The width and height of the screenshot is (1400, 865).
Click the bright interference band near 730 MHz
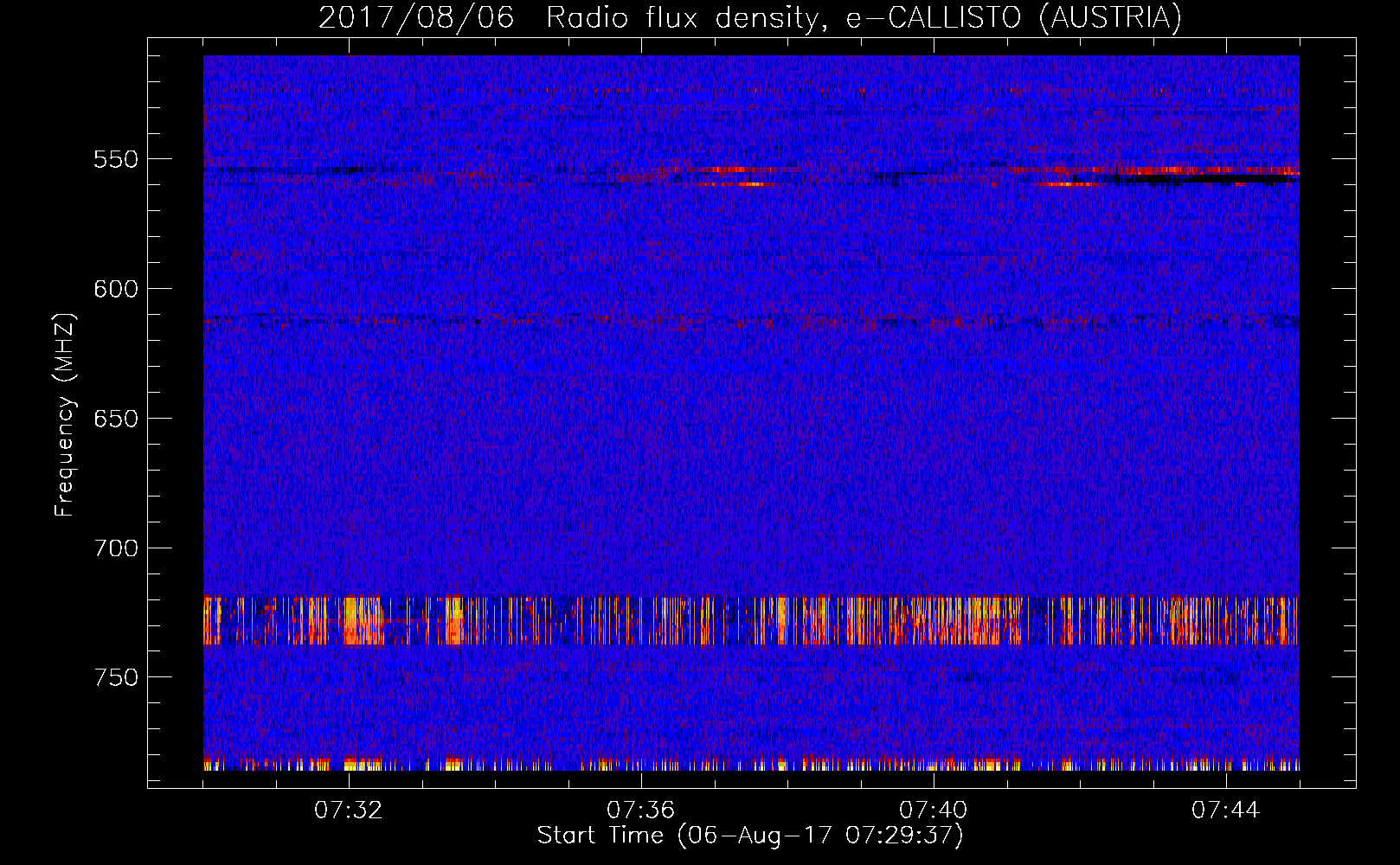pyautogui.click(x=751, y=620)
